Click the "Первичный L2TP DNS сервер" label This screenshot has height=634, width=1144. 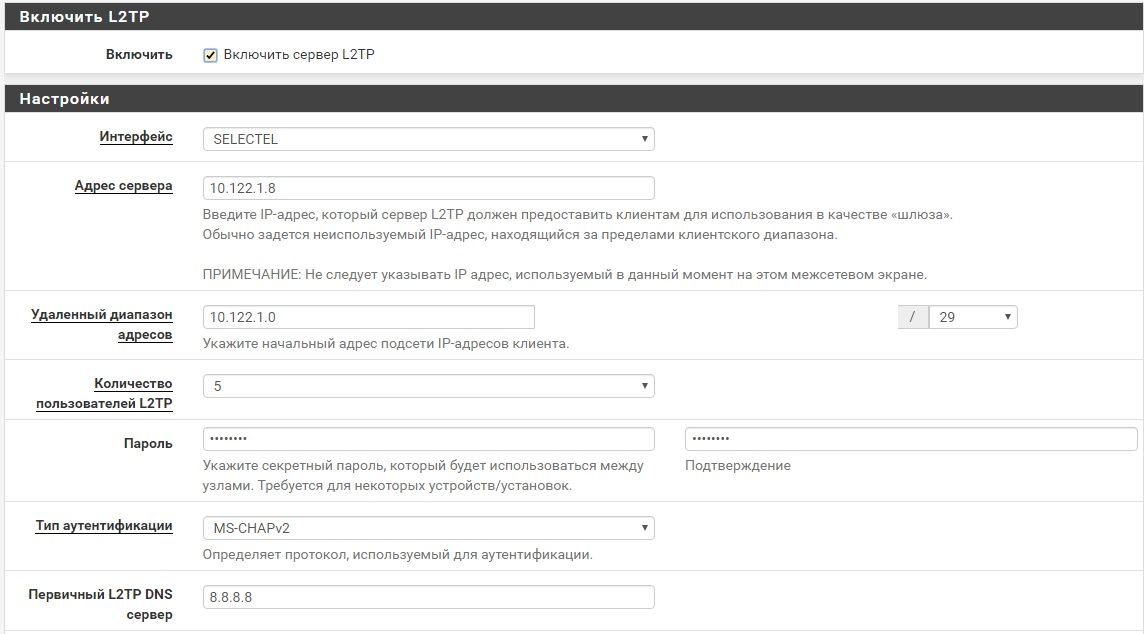100,604
